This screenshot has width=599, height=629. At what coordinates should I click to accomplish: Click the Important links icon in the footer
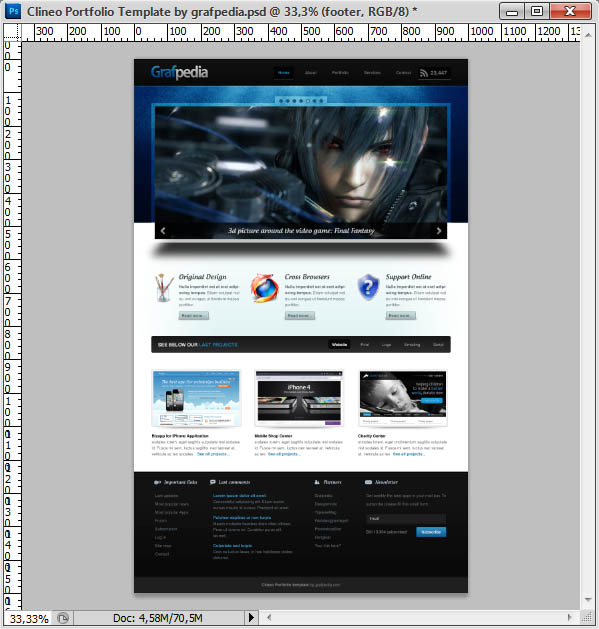pos(157,482)
